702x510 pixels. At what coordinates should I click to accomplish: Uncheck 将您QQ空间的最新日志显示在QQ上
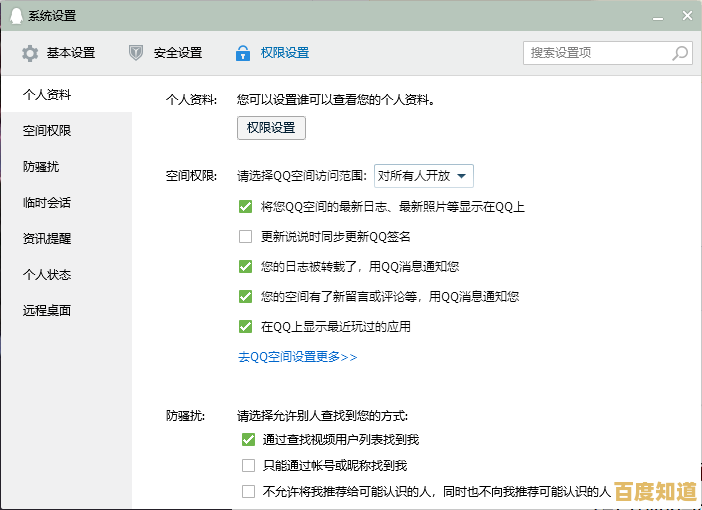[245, 207]
